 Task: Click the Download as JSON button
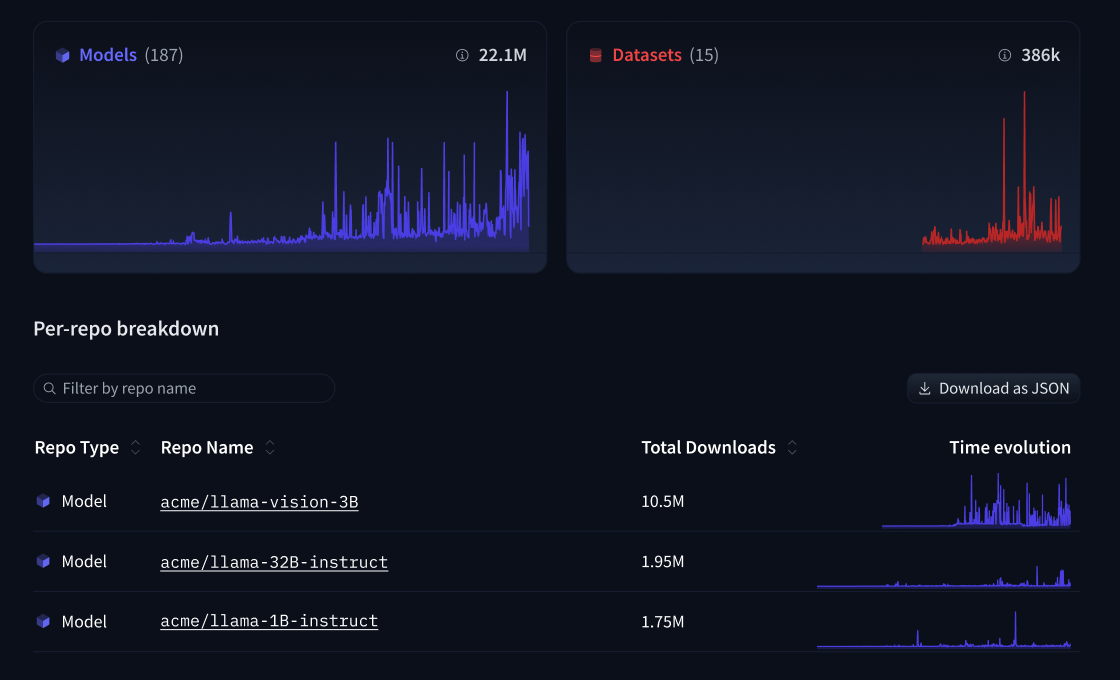993,388
